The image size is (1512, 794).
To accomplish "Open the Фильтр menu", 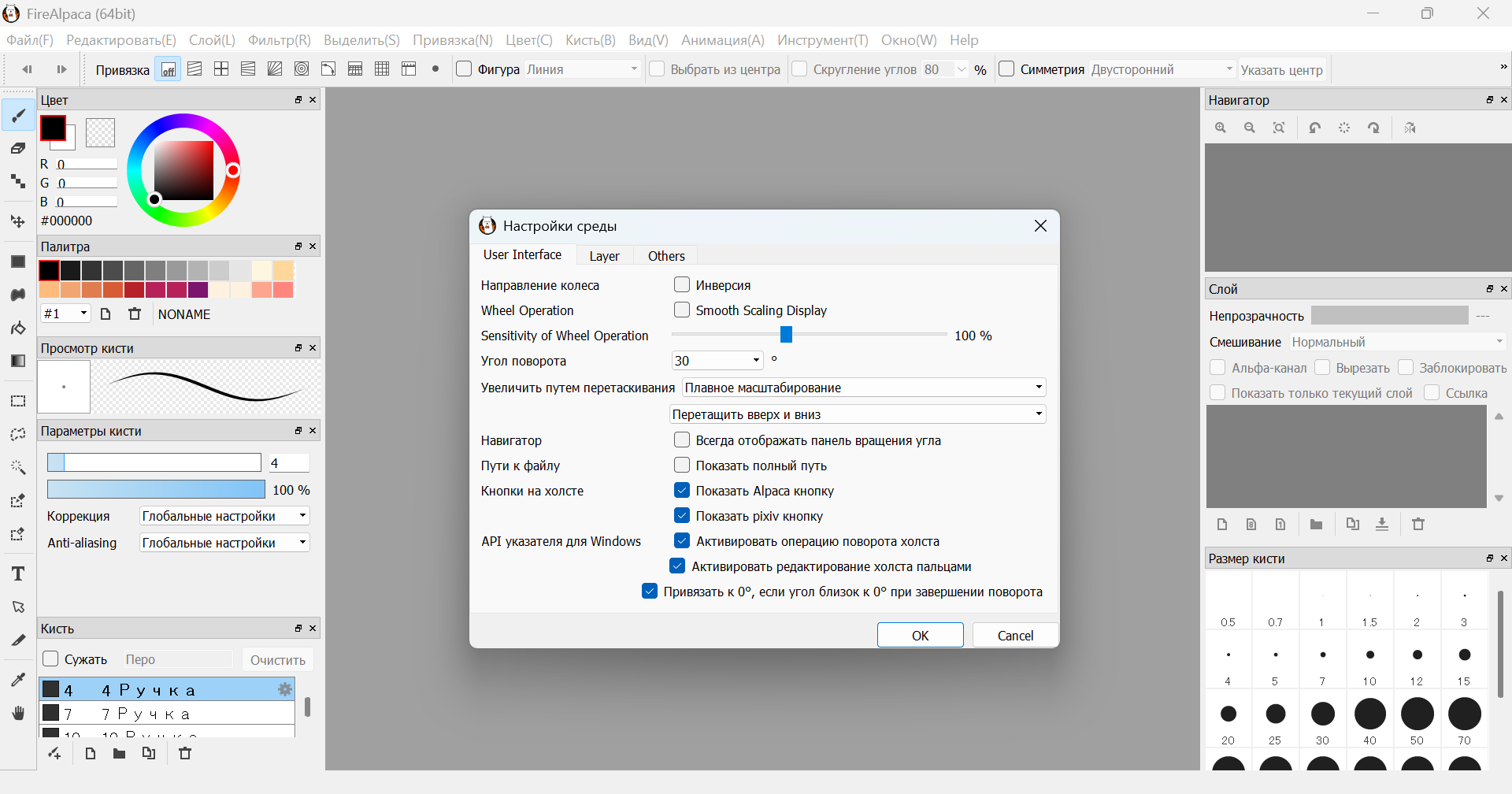I will tap(279, 40).
